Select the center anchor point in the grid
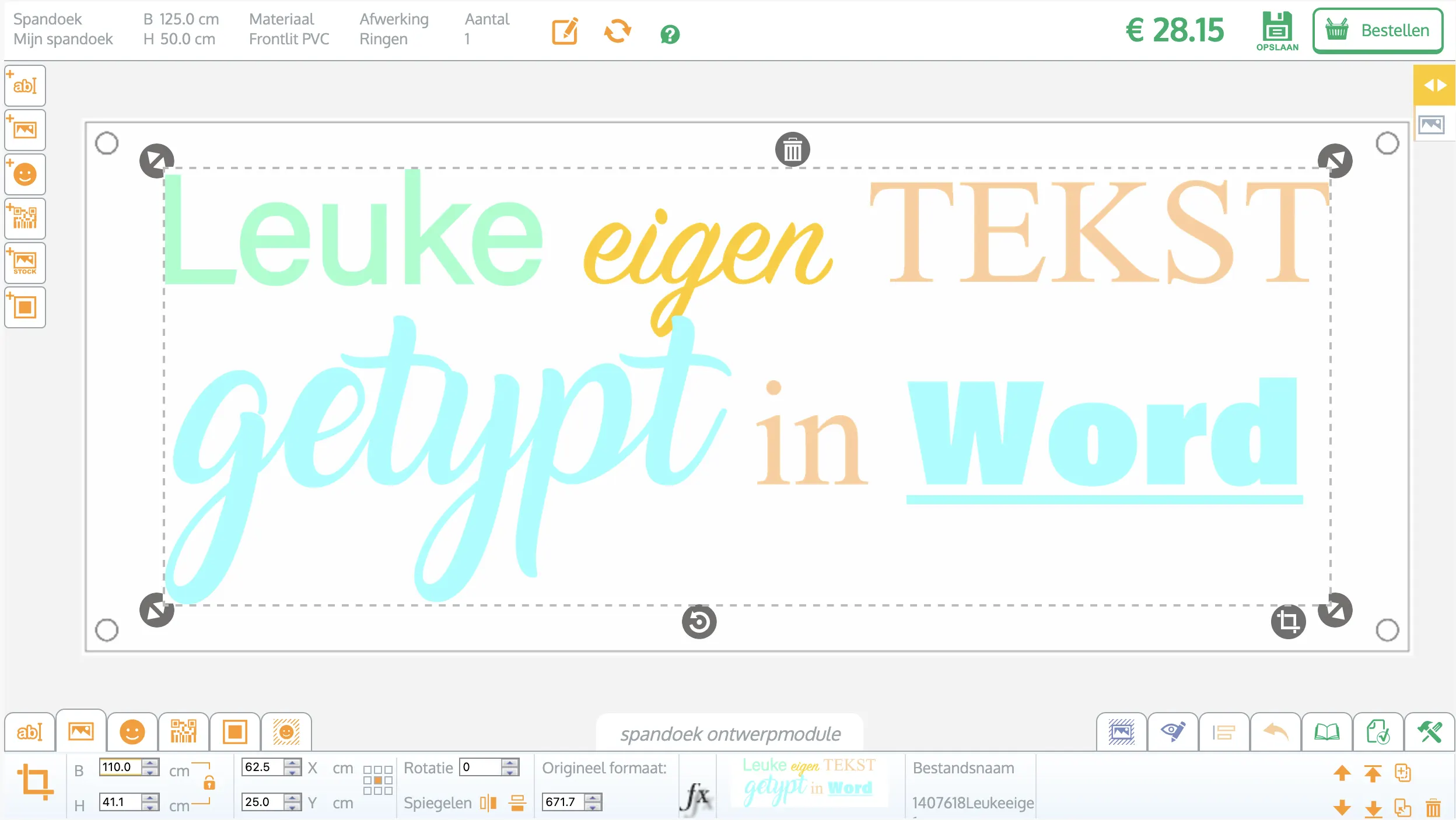 (x=378, y=780)
